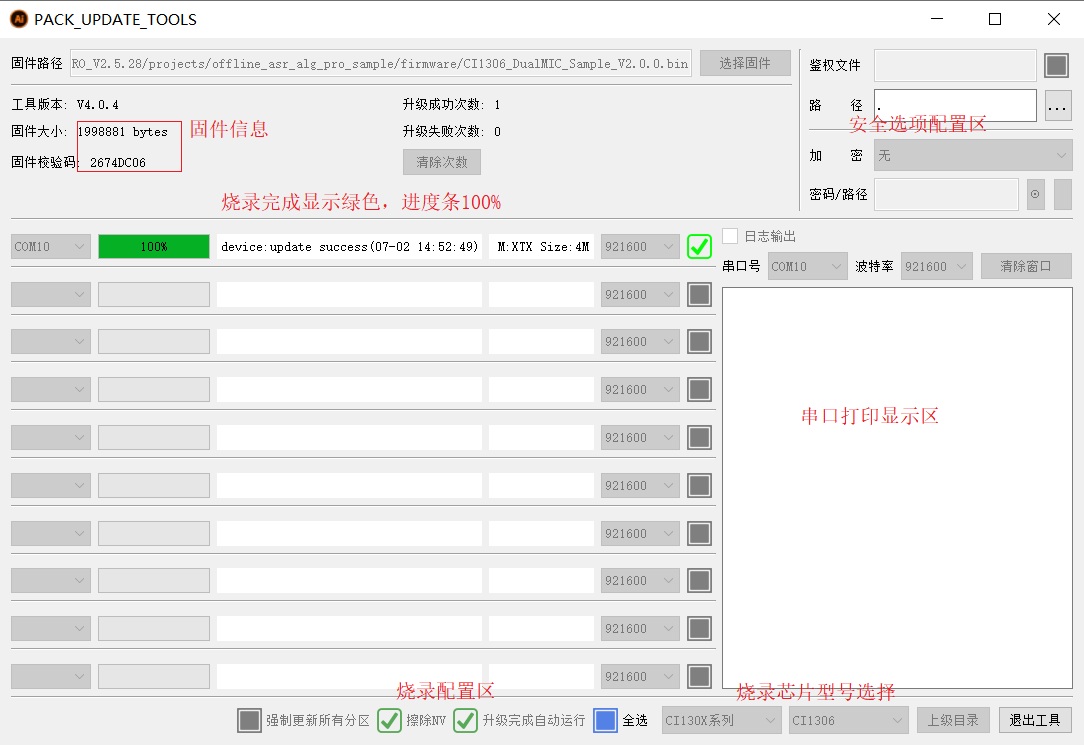Open the CI130X系列 chip series dropdown
Screen dimensions: 1084x746
point(721,720)
